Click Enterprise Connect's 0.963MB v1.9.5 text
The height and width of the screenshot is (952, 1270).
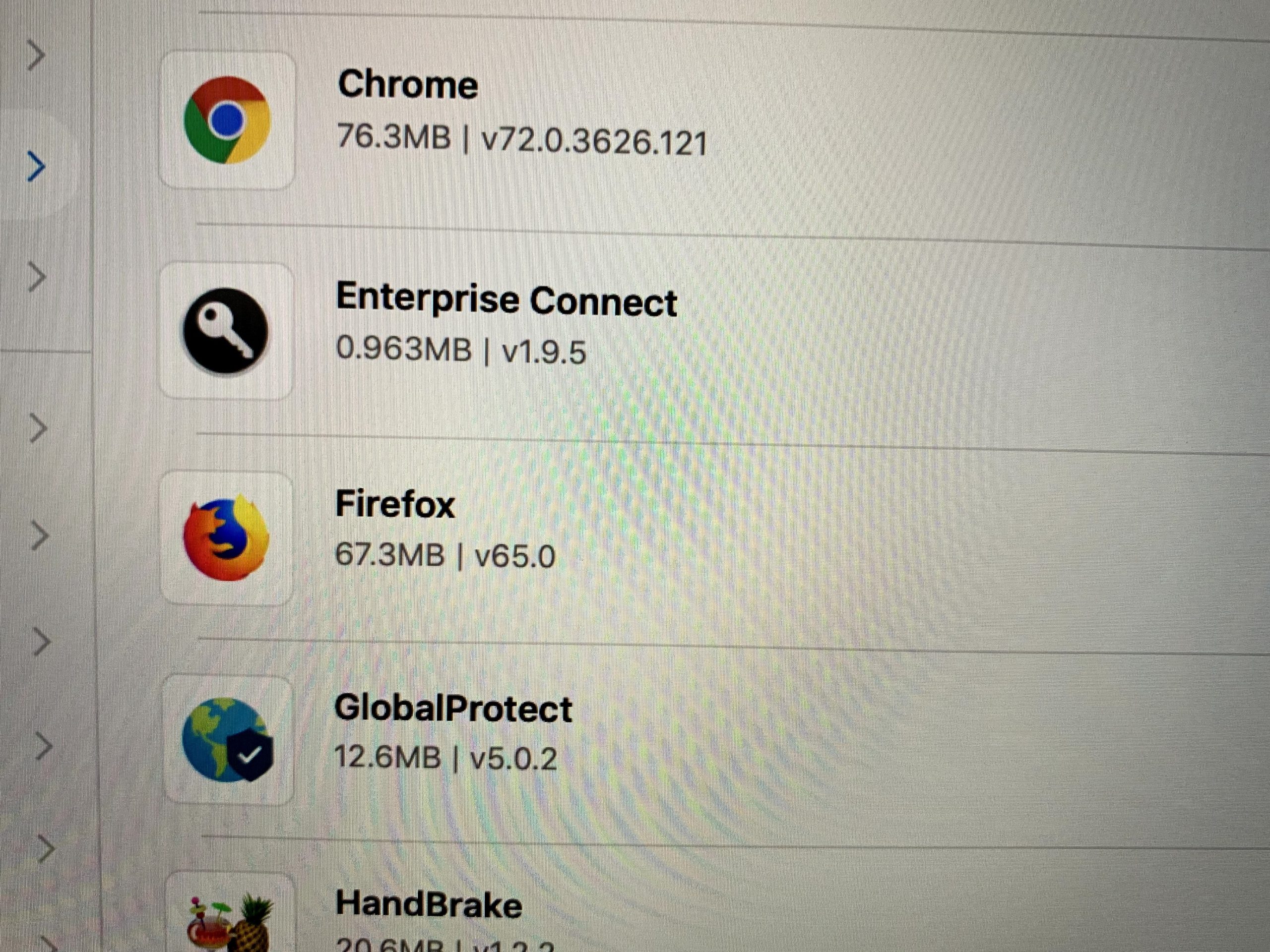tap(460, 350)
